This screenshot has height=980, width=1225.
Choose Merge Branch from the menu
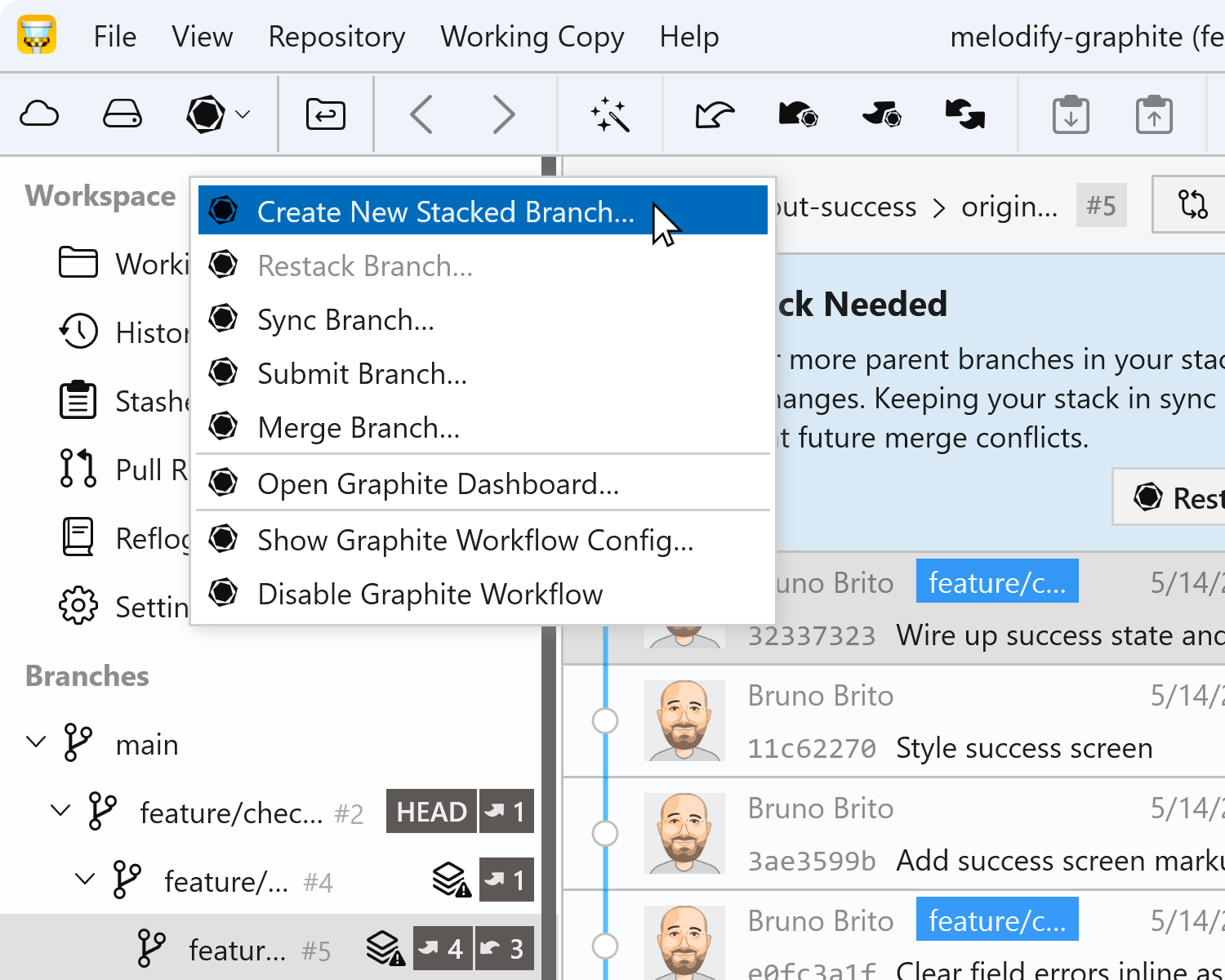(x=483, y=427)
